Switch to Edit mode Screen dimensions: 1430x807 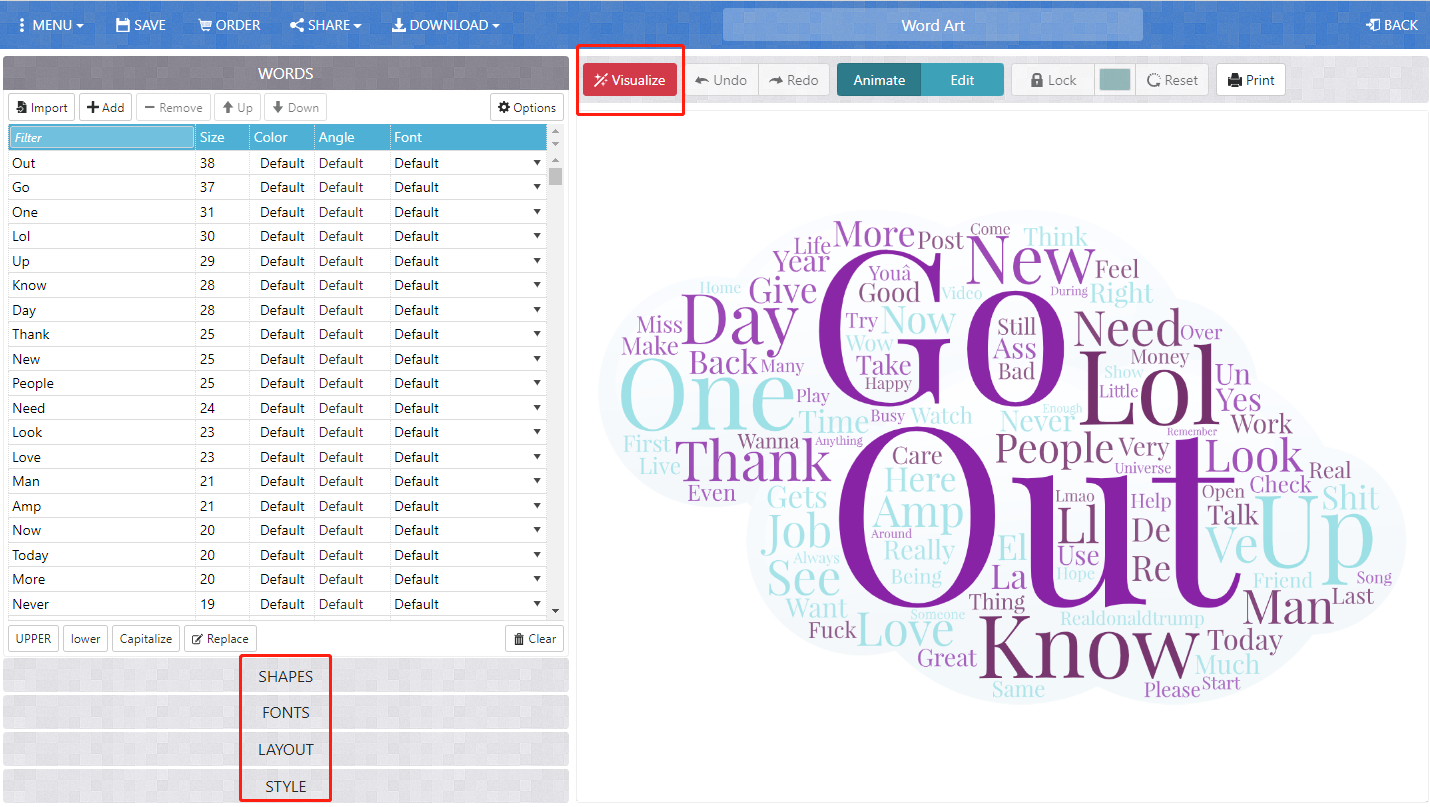pos(962,80)
